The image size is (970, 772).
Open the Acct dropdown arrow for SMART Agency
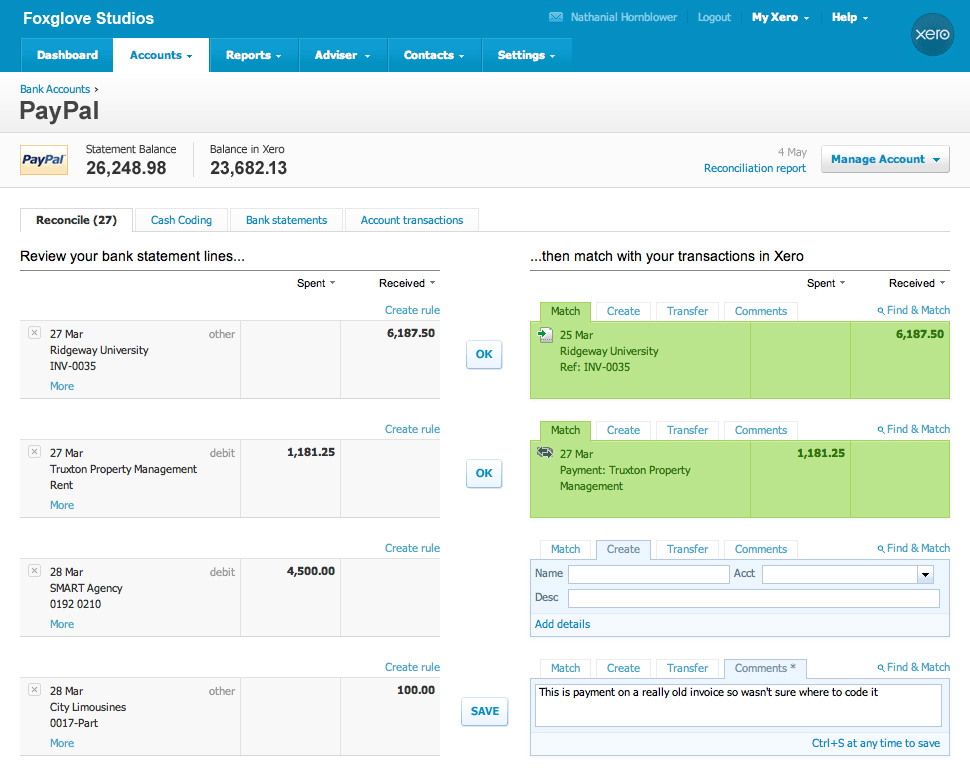click(x=925, y=574)
